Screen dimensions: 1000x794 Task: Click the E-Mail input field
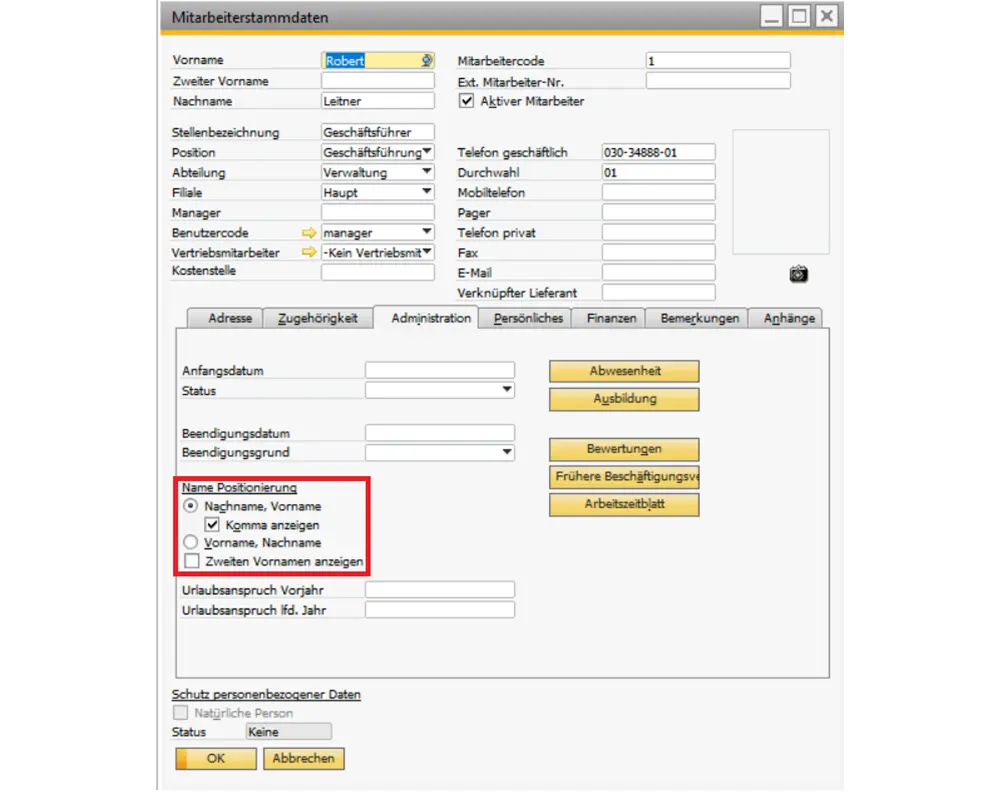[659, 272]
